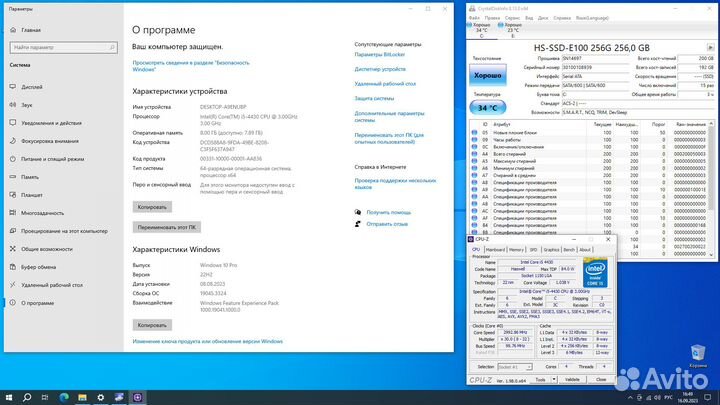Open Task View on taskbar
Image resolution: width=720 pixels, height=405 pixels.
[x=45, y=397]
